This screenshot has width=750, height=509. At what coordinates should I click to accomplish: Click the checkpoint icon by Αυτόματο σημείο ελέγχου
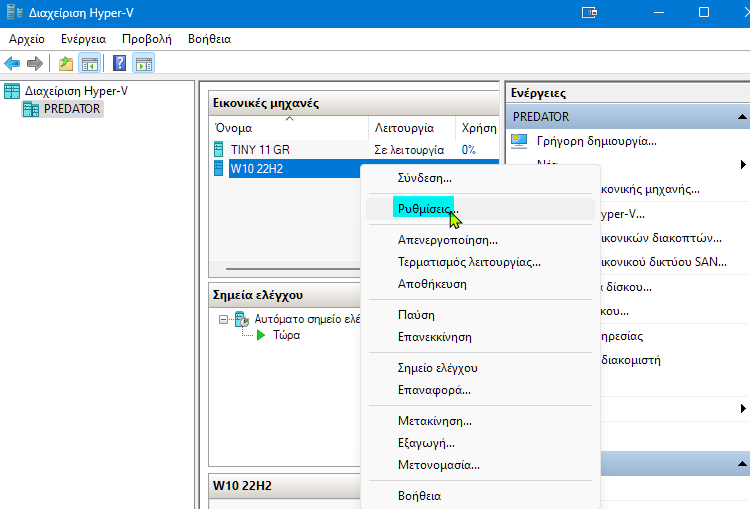242,319
